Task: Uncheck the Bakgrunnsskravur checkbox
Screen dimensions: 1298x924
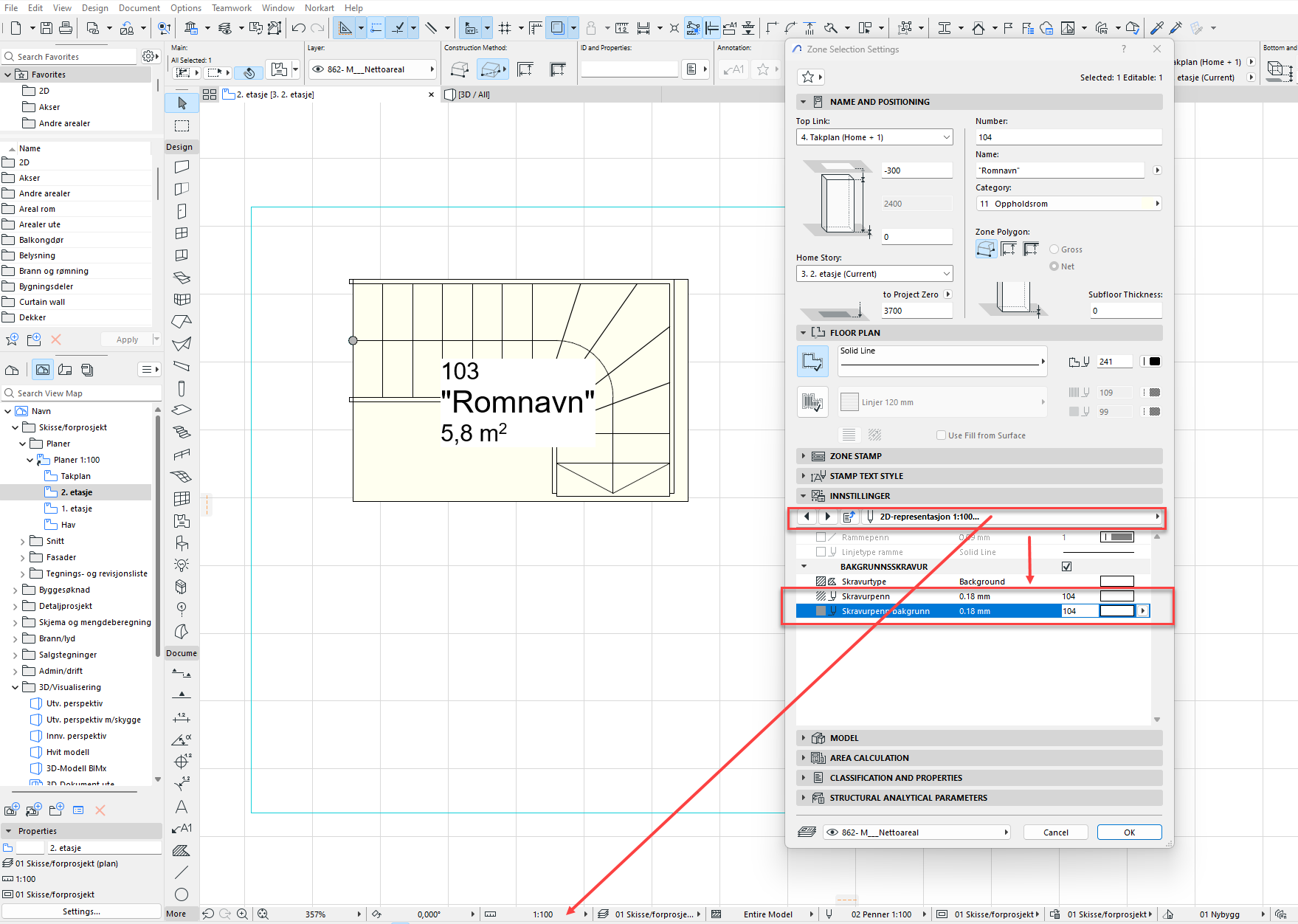Action: [x=1066, y=567]
